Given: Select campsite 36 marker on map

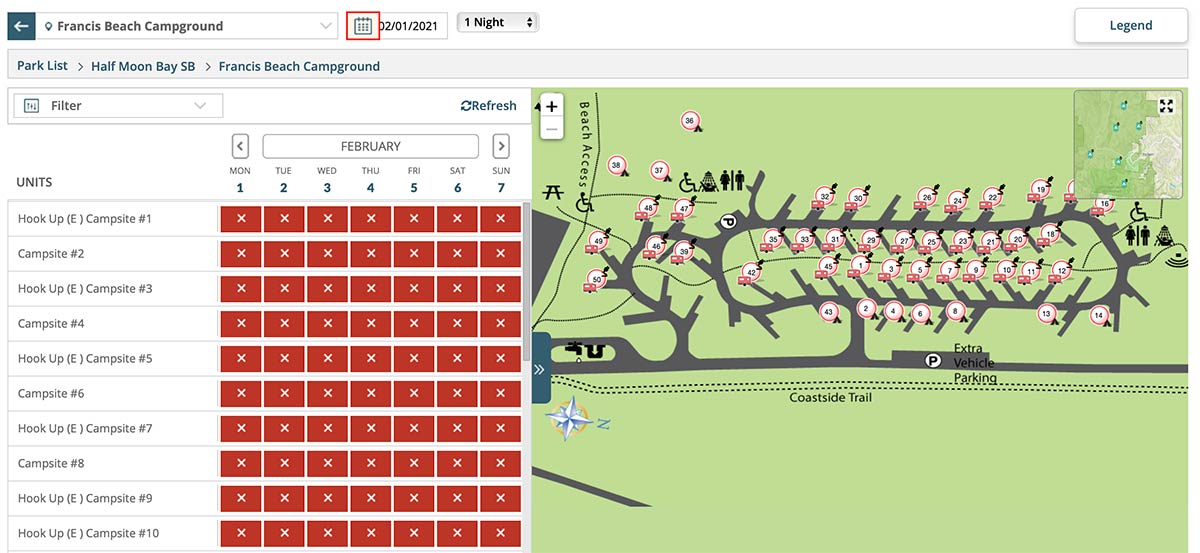Looking at the screenshot, I should click(x=689, y=121).
